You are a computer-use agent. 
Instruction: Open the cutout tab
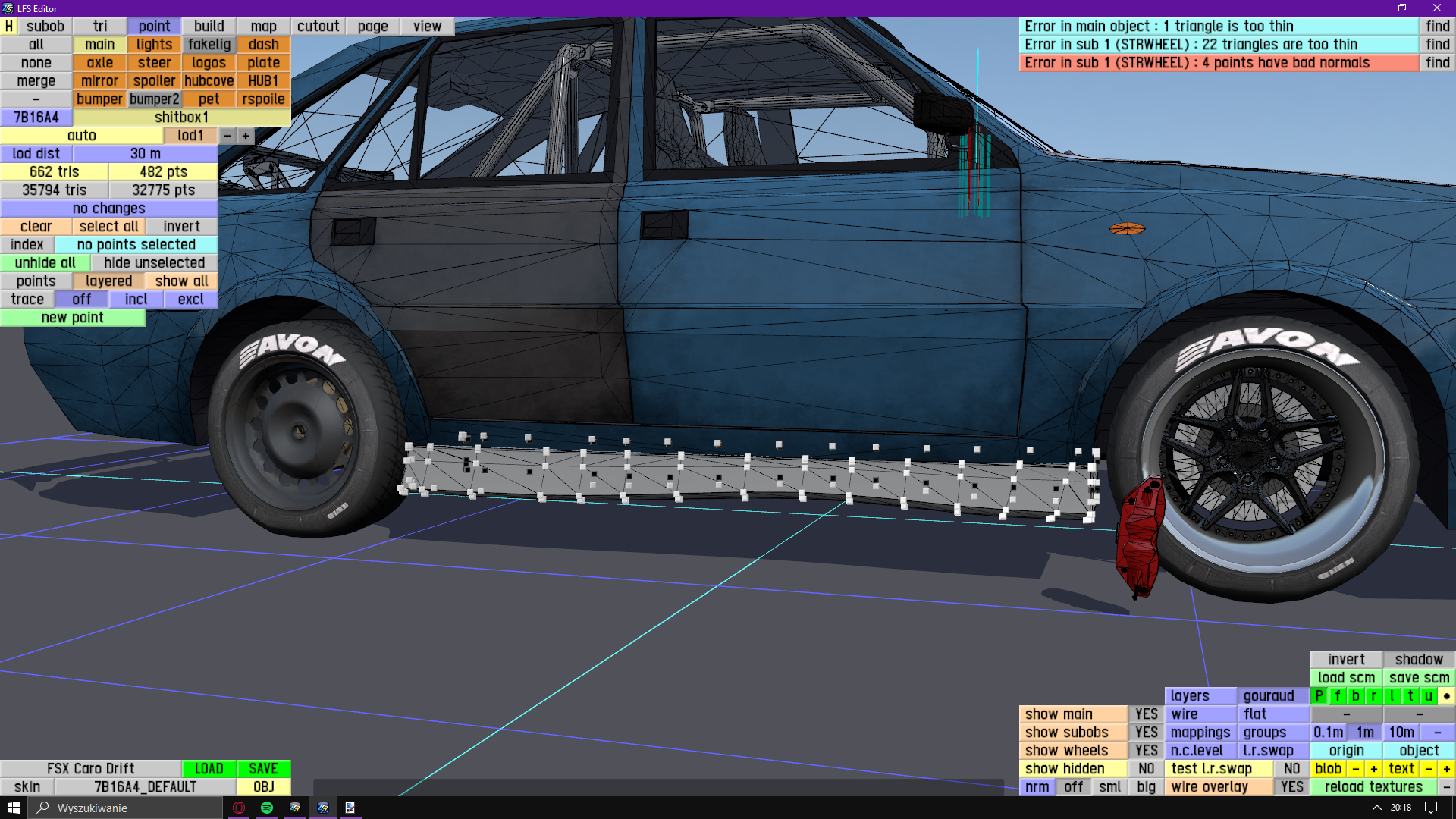click(x=318, y=27)
